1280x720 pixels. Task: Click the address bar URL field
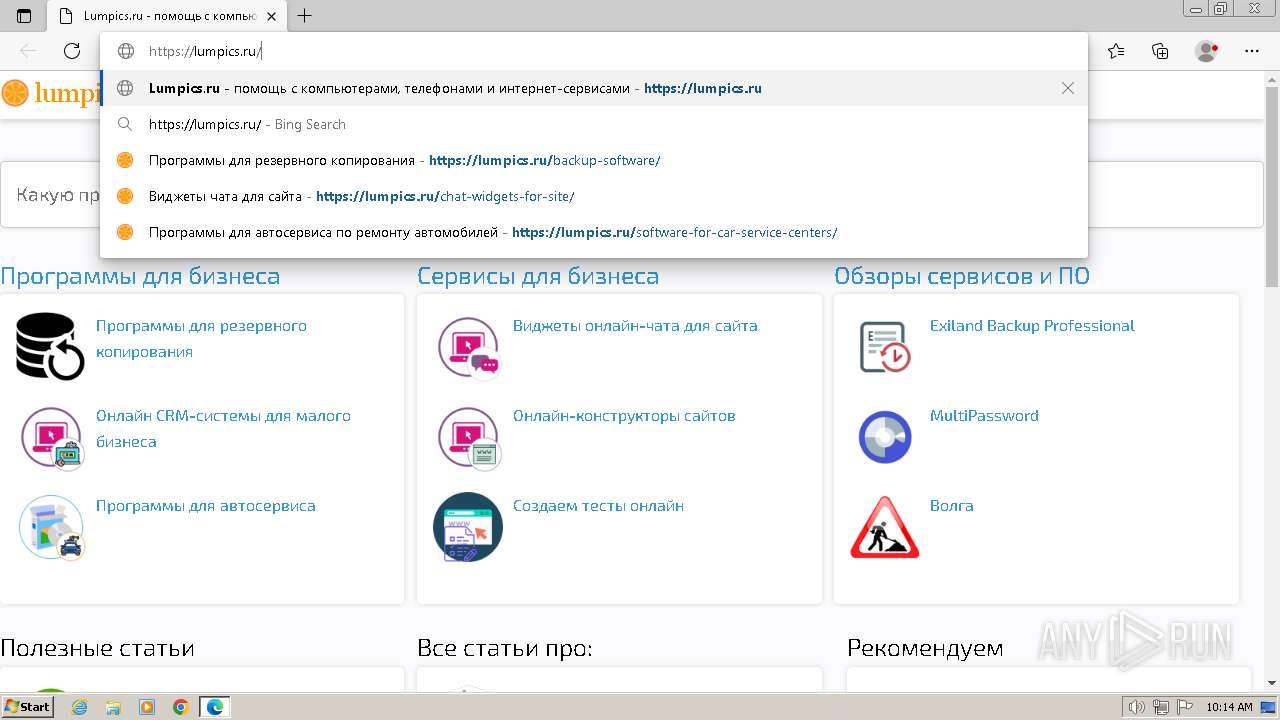(x=594, y=51)
